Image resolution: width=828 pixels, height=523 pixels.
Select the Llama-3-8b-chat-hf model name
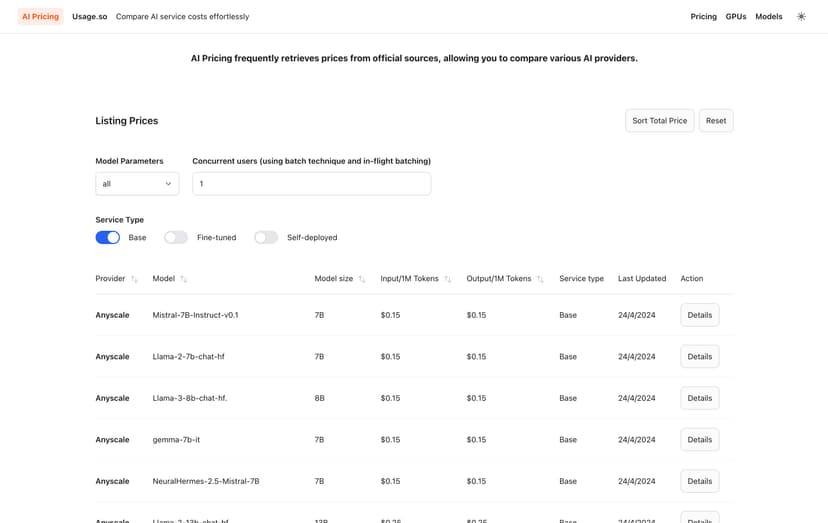tap(190, 398)
